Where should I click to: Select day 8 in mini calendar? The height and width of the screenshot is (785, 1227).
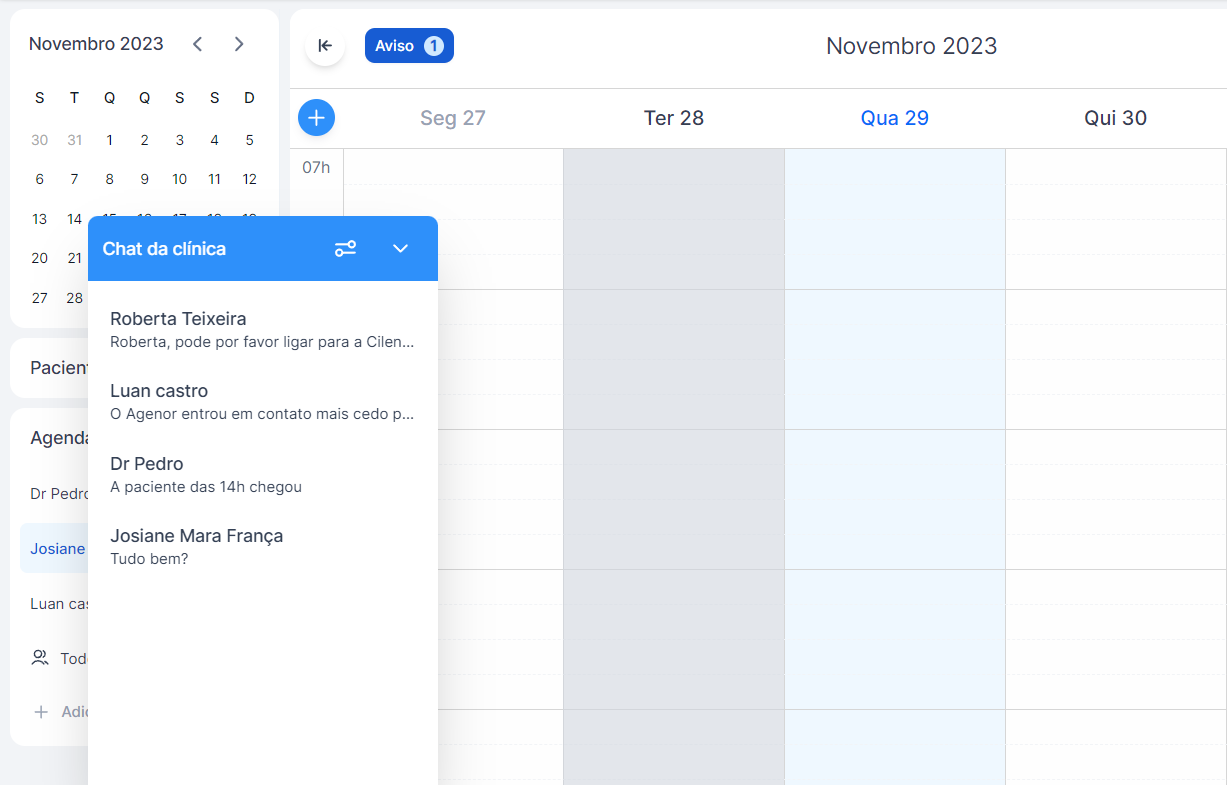(x=109, y=179)
